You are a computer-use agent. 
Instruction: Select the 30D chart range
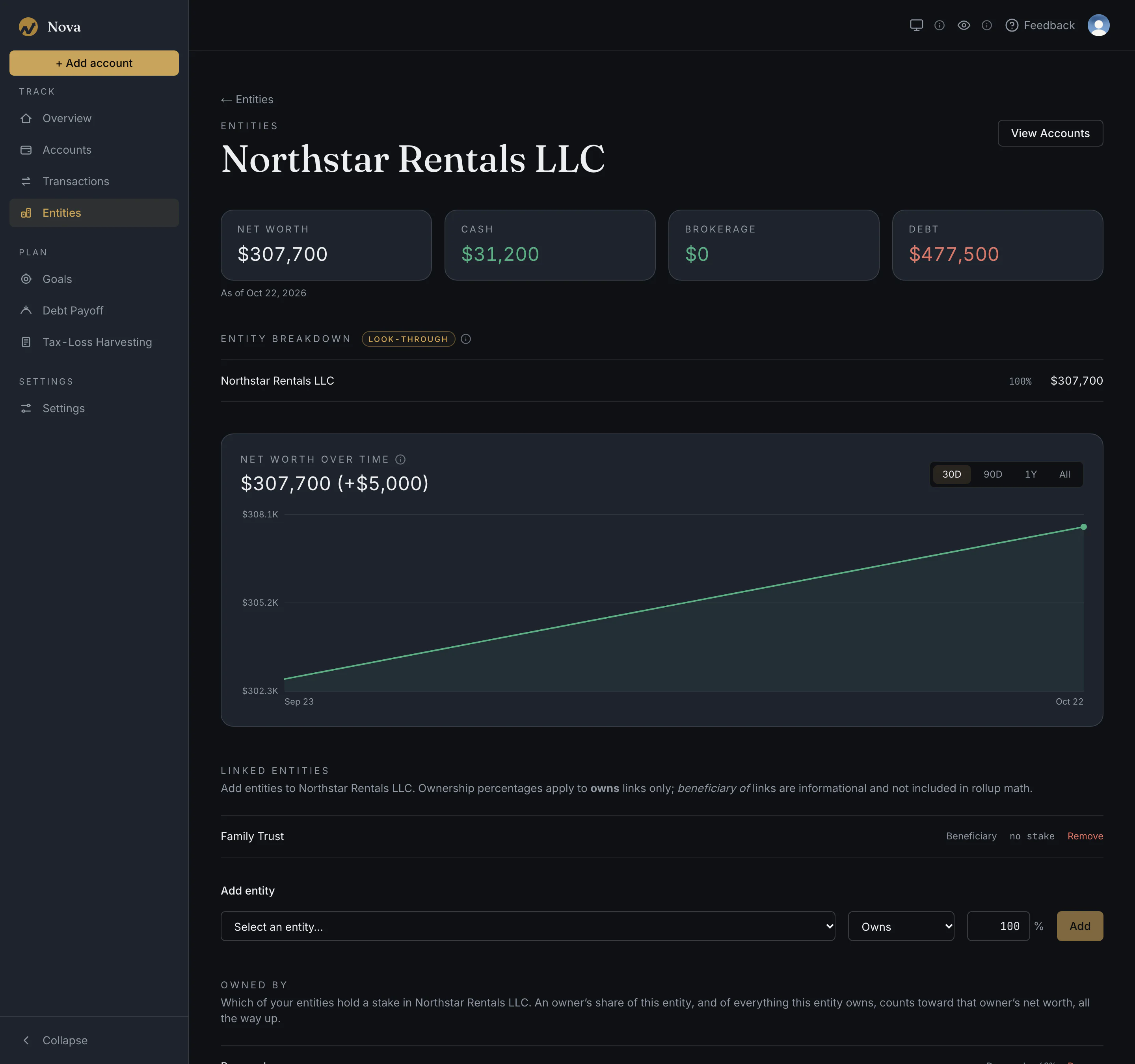tap(952, 474)
